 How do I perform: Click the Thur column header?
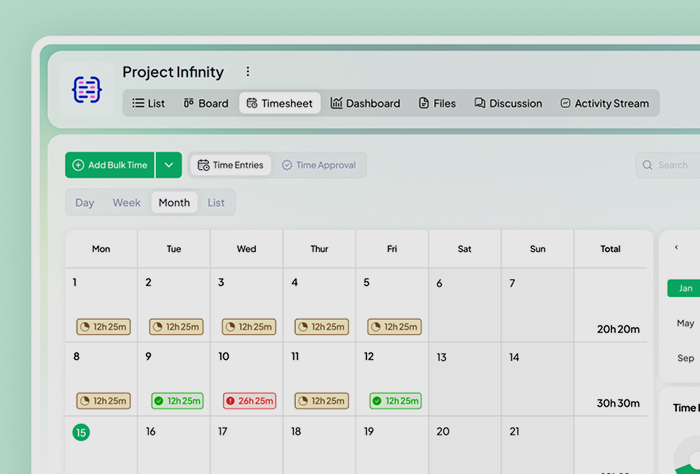[x=319, y=249]
